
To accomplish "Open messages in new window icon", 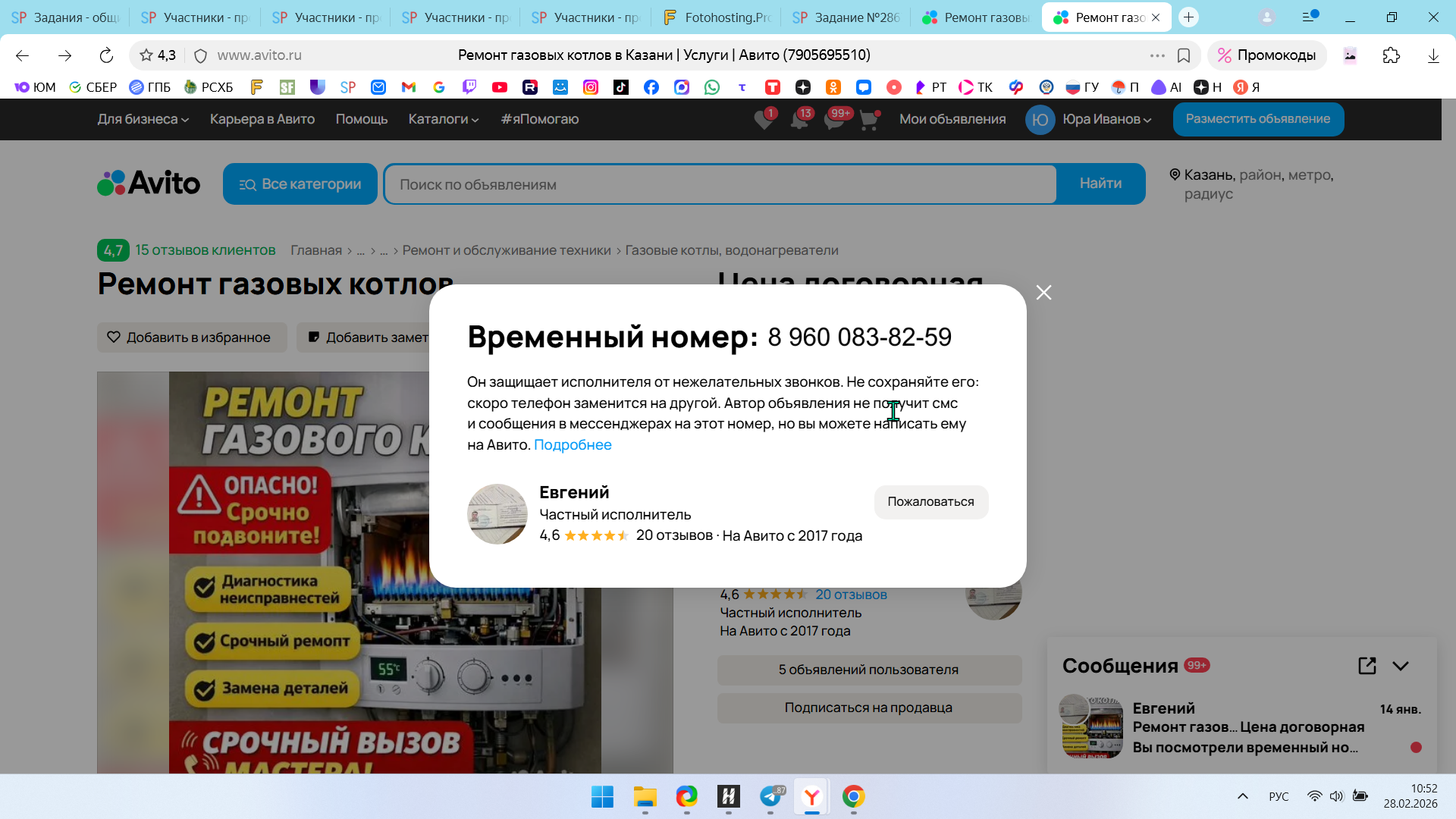I will coord(1367,666).
